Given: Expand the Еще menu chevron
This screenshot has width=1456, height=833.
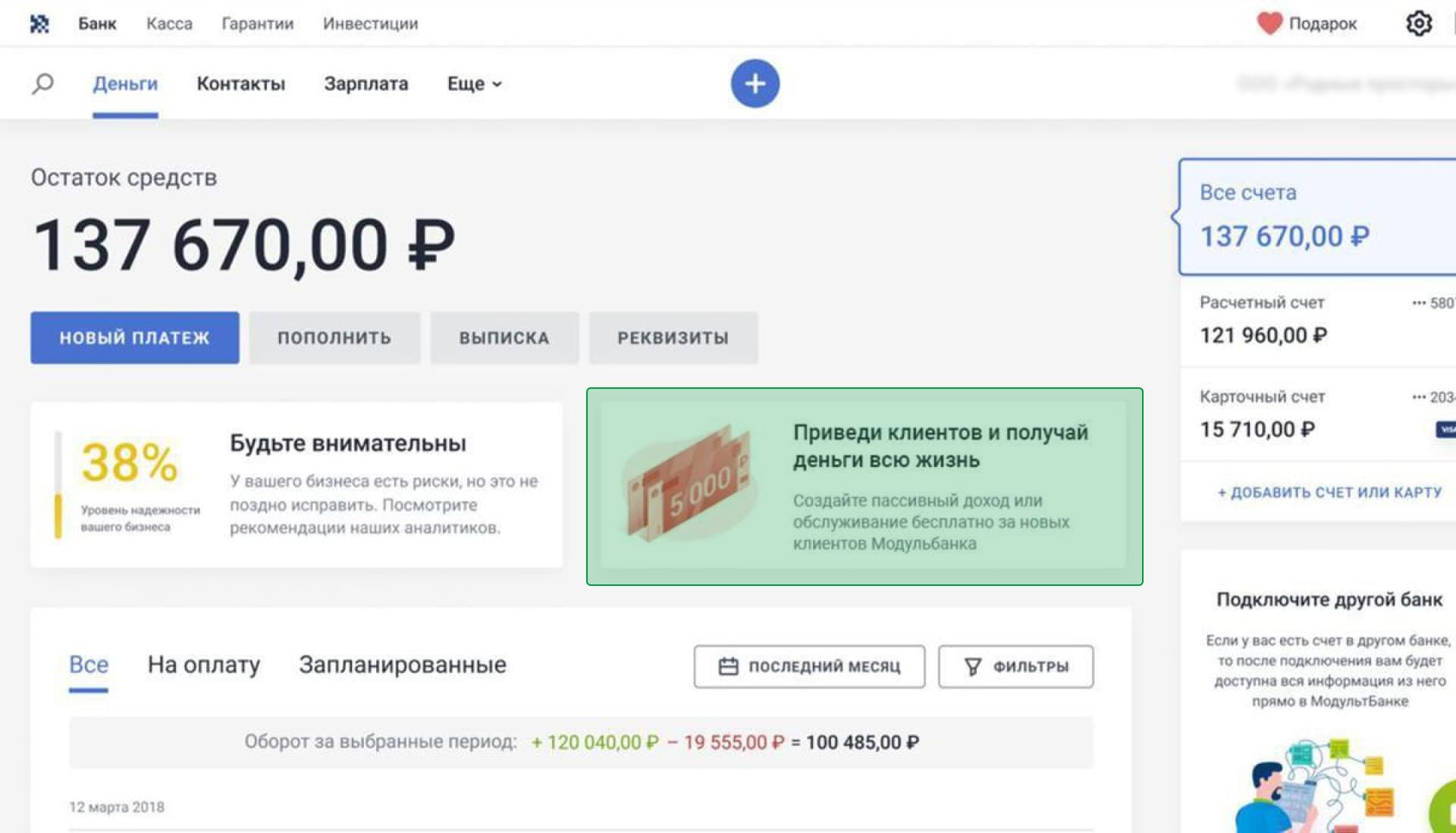Looking at the screenshot, I should [497, 84].
